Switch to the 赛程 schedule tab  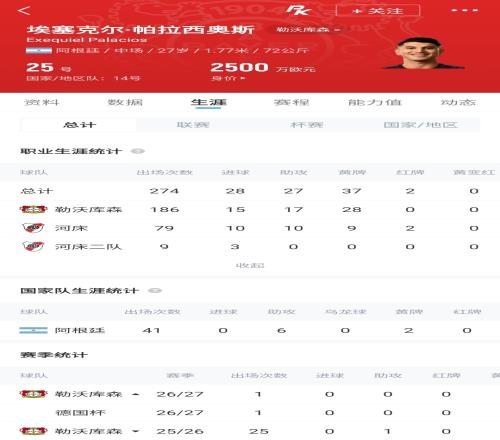pos(292,102)
